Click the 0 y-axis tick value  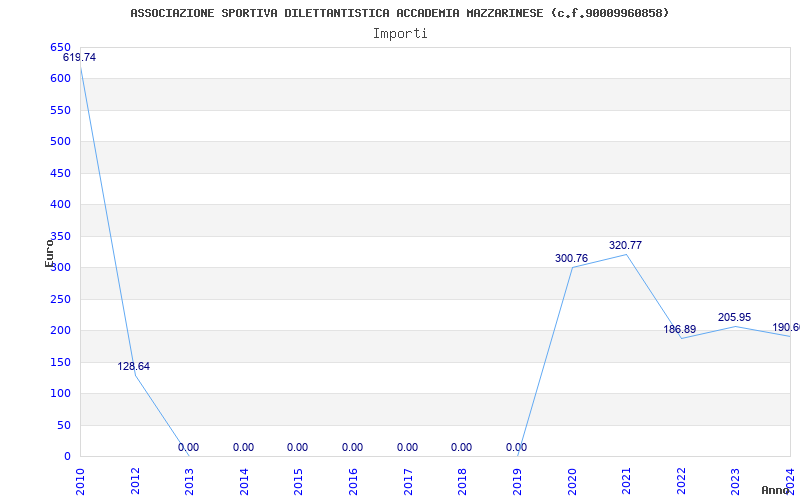click(x=67, y=457)
